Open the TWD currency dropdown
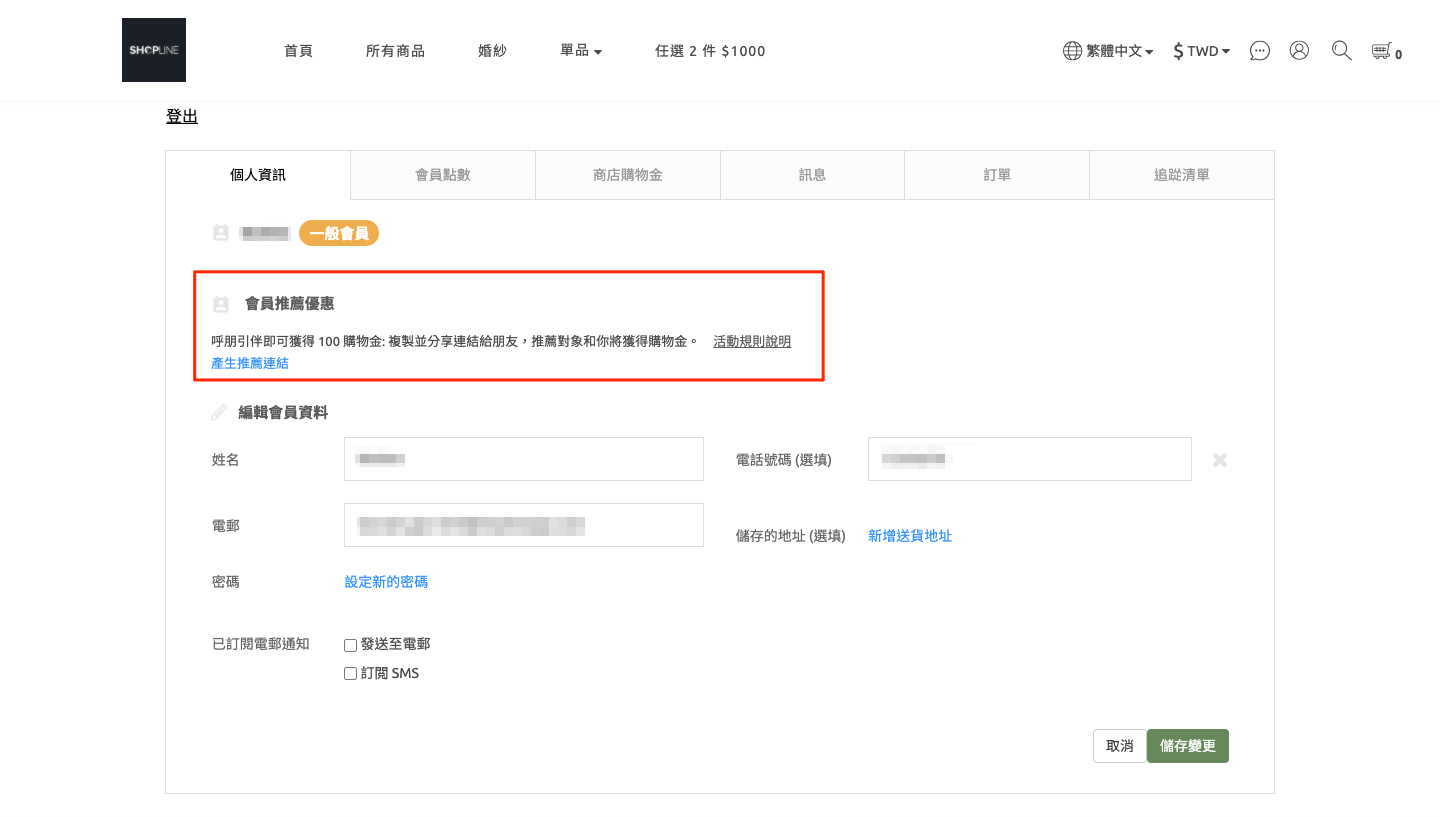Image resolution: width=1440 pixels, height=817 pixels. coord(1208,50)
